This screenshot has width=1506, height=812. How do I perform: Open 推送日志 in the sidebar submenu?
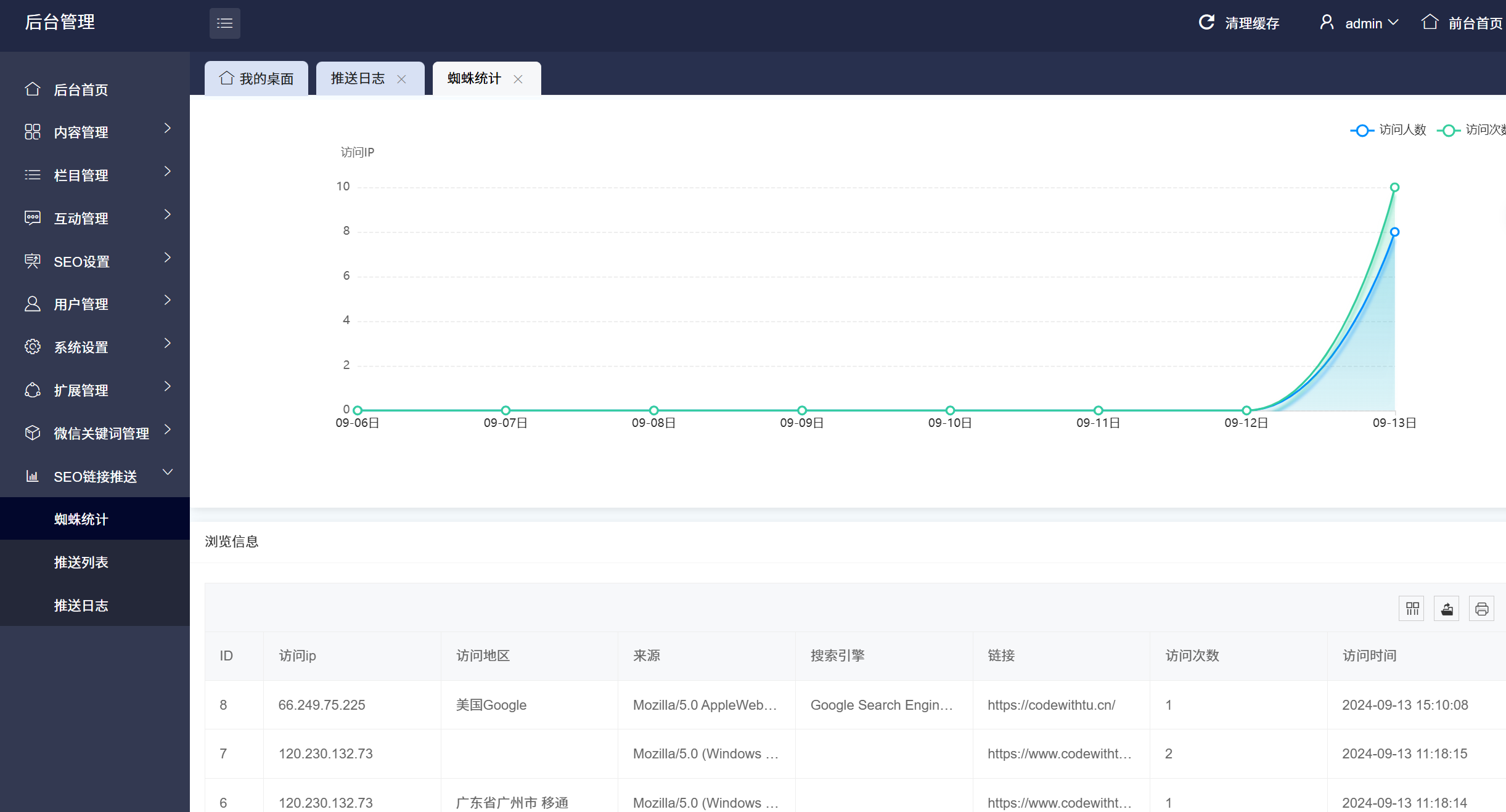pos(95,605)
